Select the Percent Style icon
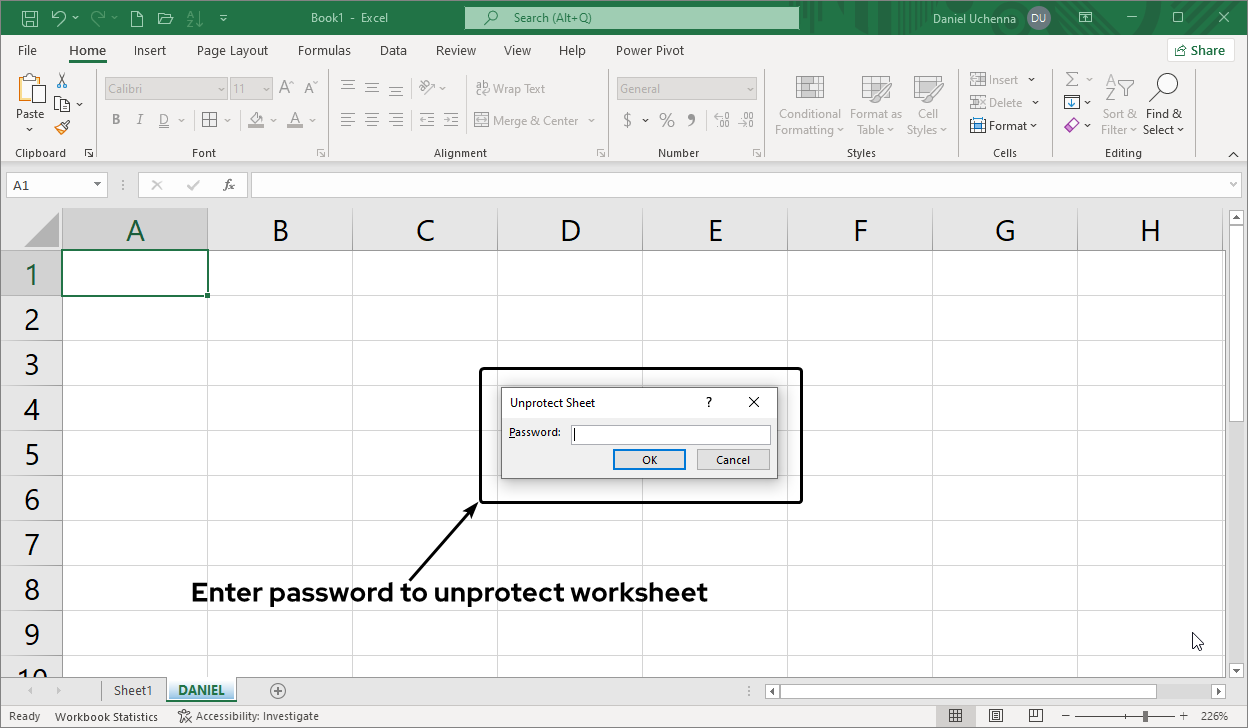Image resolution: width=1248 pixels, height=728 pixels. (x=666, y=119)
